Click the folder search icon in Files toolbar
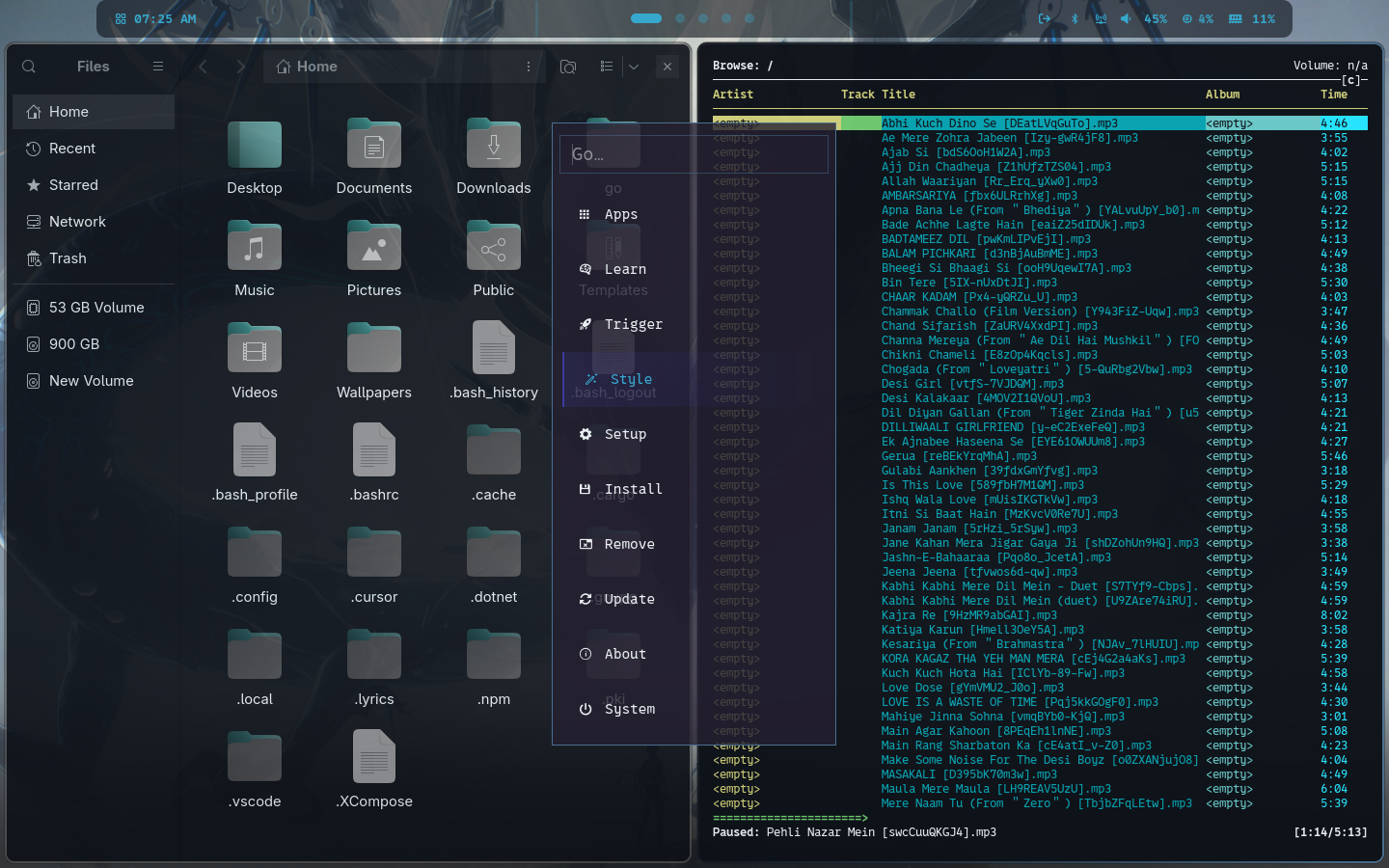 [568, 67]
